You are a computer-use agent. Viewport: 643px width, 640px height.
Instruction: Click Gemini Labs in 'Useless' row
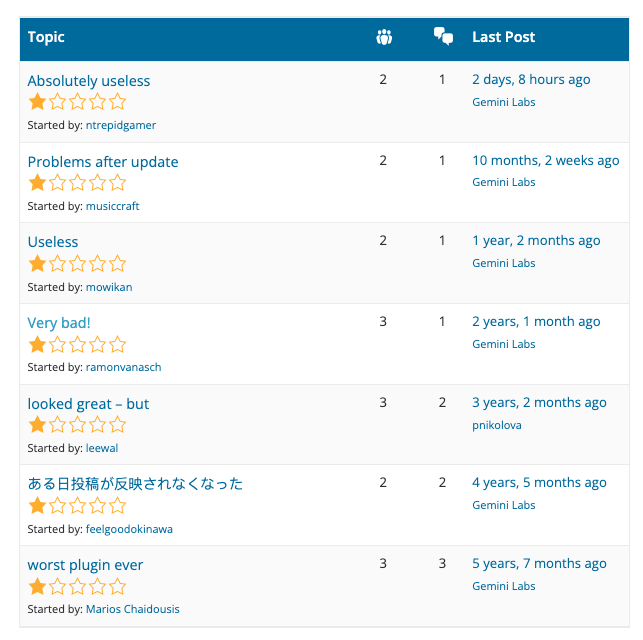coord(504,263)
